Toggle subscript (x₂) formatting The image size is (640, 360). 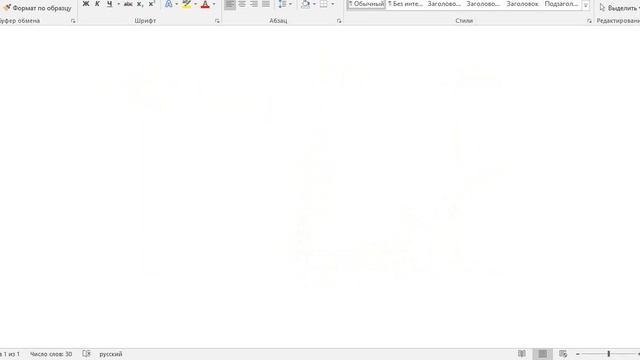click(140, 4)
